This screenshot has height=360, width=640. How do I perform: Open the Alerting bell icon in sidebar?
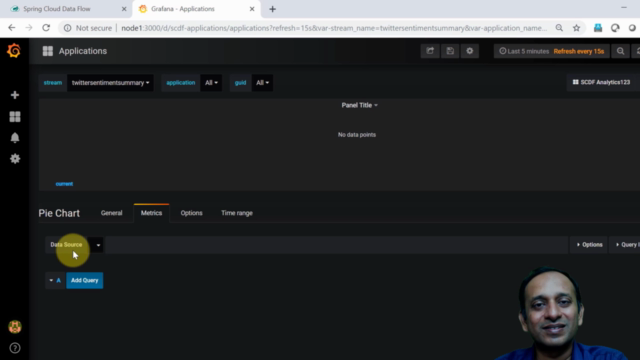tap(15, 138)
